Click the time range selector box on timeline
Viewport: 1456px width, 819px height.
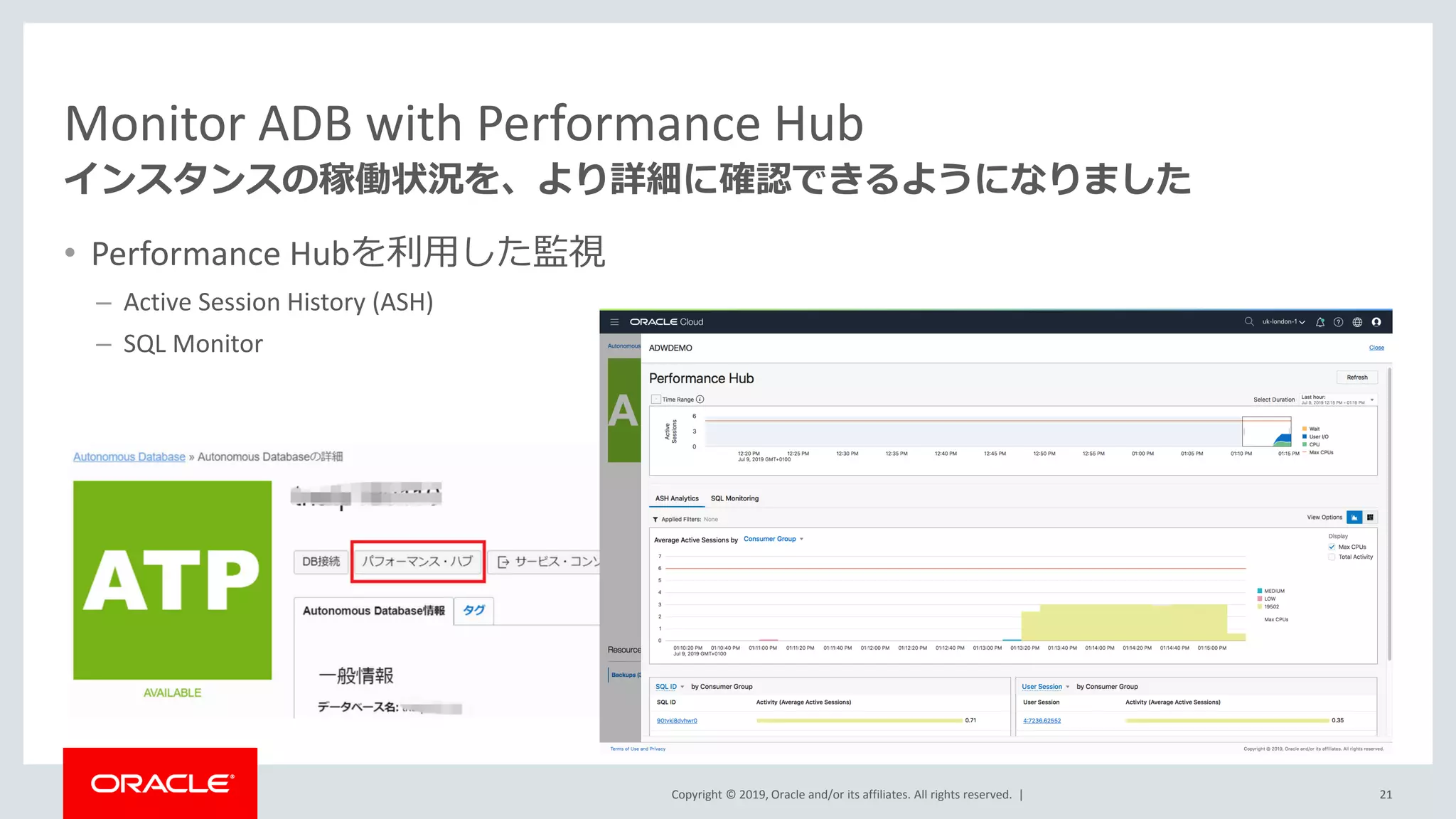(x=1267, y=432)
